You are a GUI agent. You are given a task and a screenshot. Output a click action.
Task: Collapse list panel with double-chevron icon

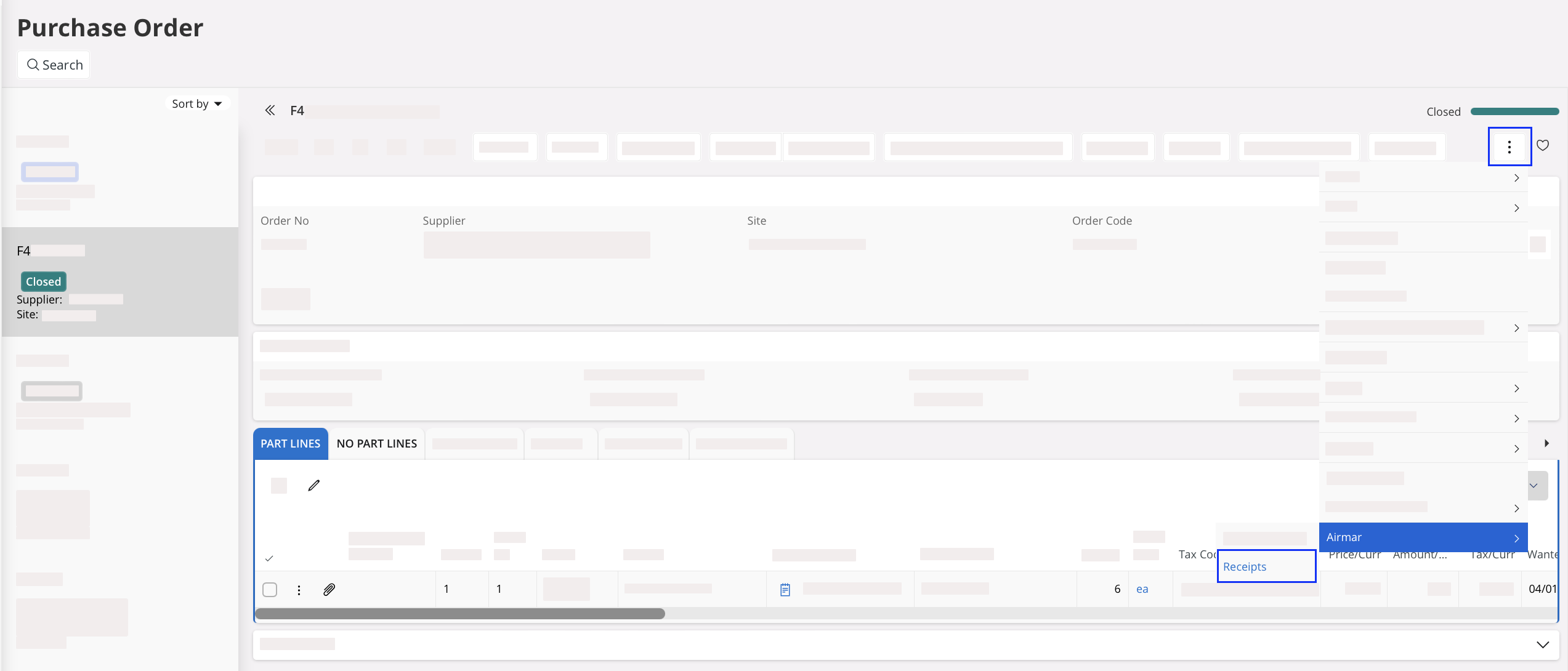click(x=270, y=111)
